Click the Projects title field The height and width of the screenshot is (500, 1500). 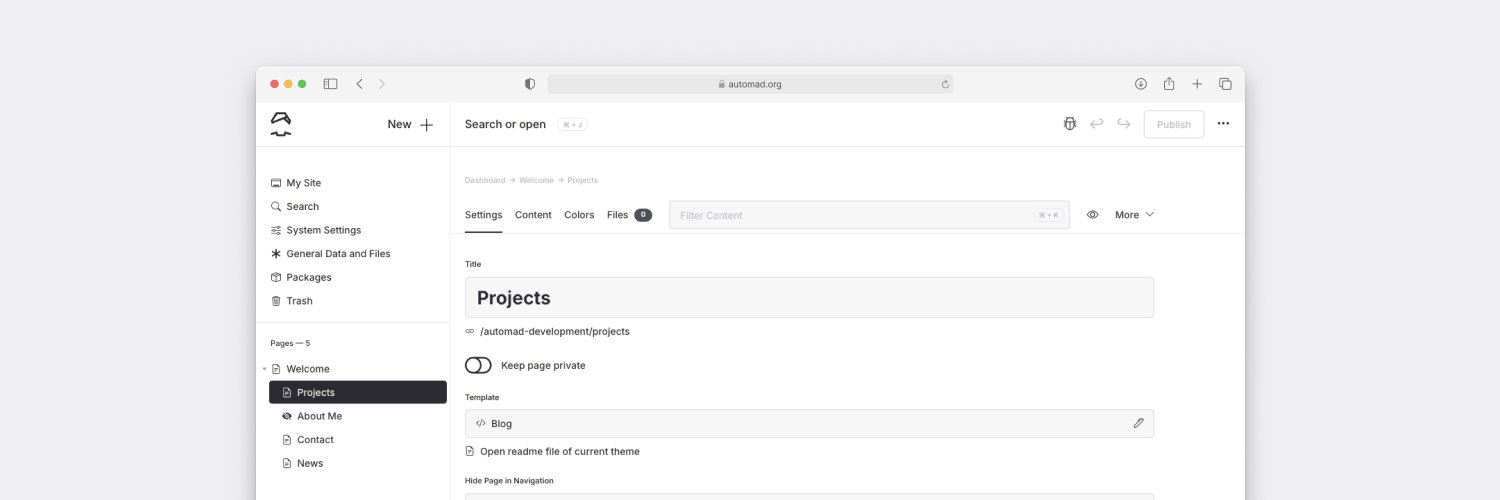point(809,298)
